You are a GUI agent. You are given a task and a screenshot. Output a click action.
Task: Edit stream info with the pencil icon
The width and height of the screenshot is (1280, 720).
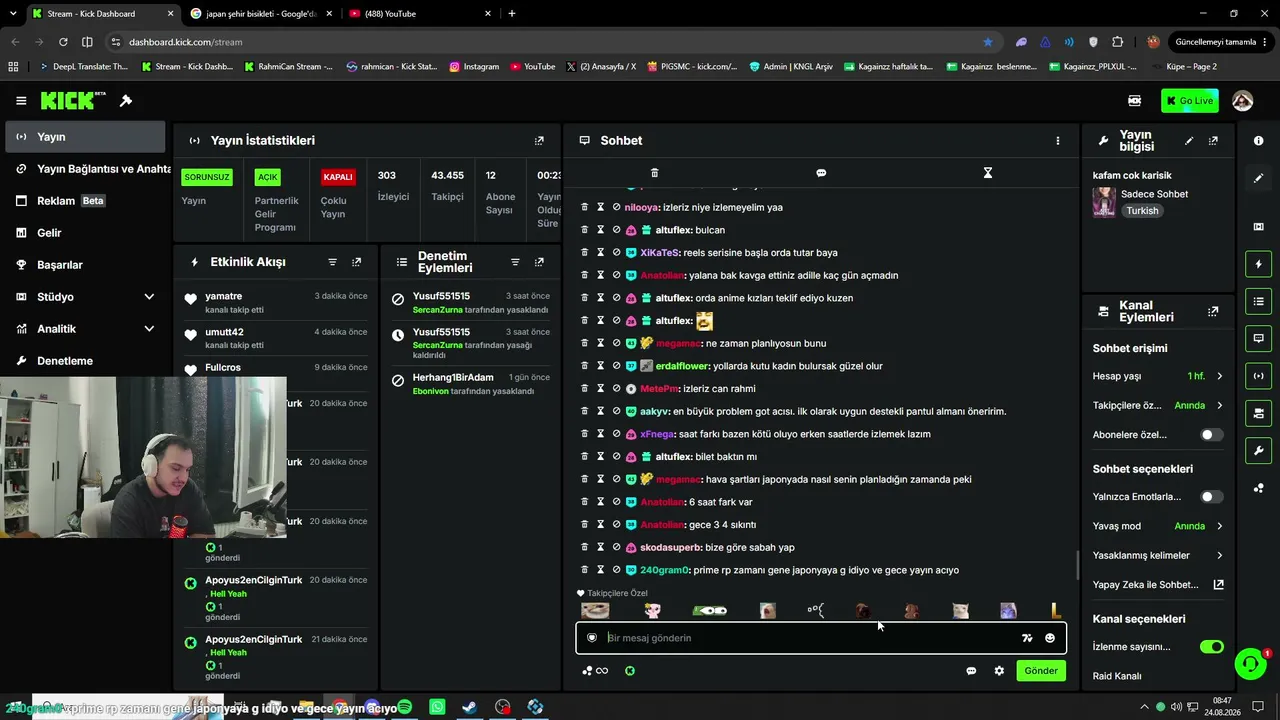tap(1189, 141)
